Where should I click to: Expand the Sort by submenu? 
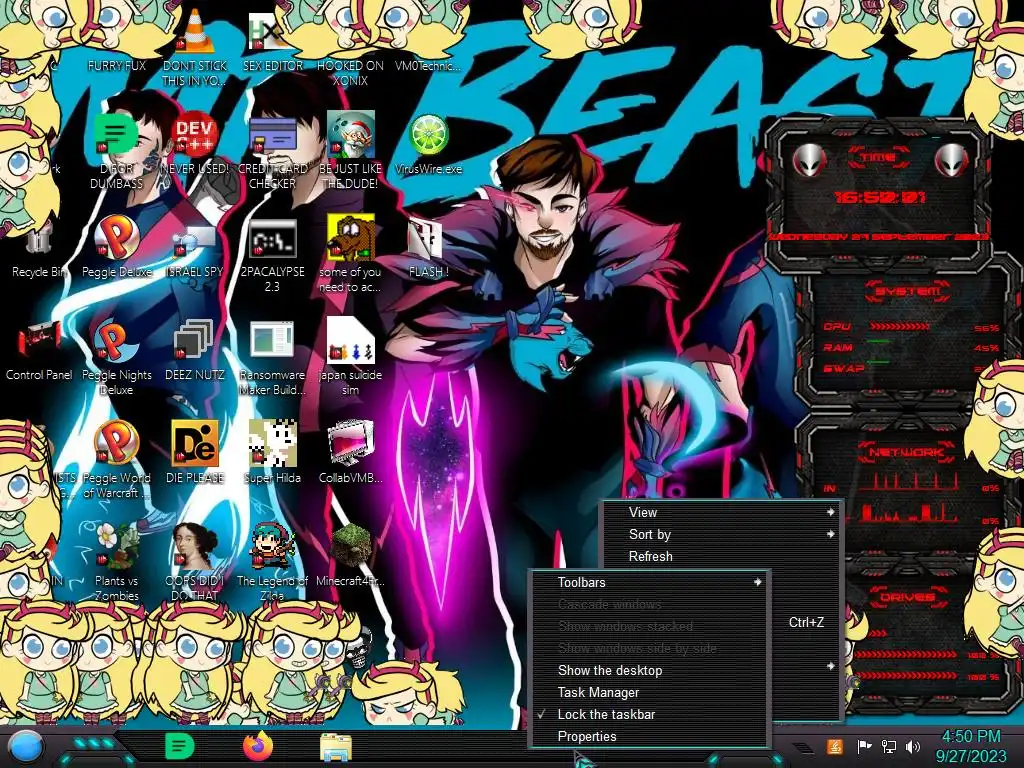(722, 534)
